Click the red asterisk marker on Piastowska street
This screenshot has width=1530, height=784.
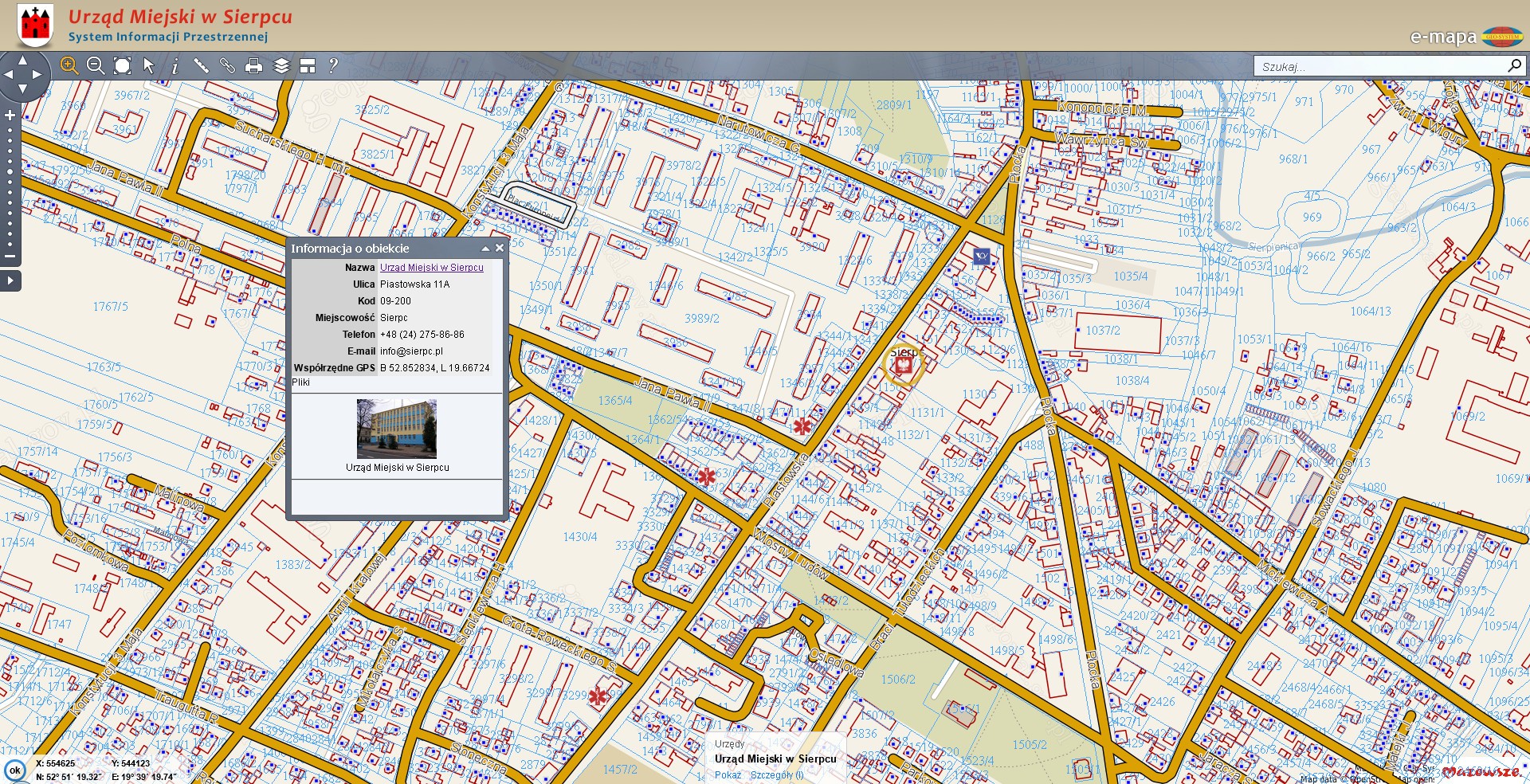click(x=802, y=426)
